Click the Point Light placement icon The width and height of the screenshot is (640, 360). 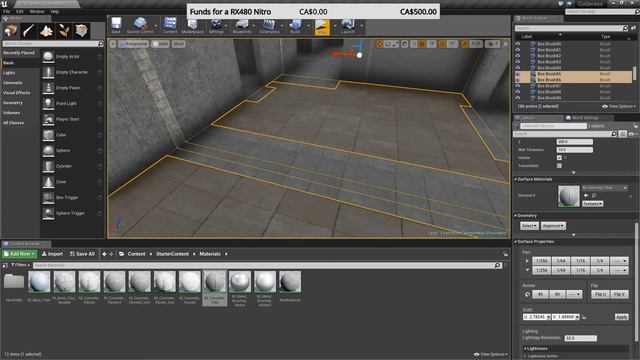[48, 104]
